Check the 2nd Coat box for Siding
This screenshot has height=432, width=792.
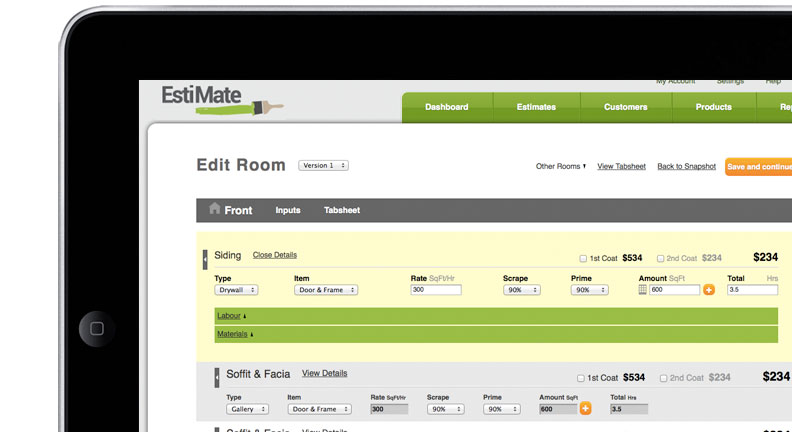click(x=662, y=258)
